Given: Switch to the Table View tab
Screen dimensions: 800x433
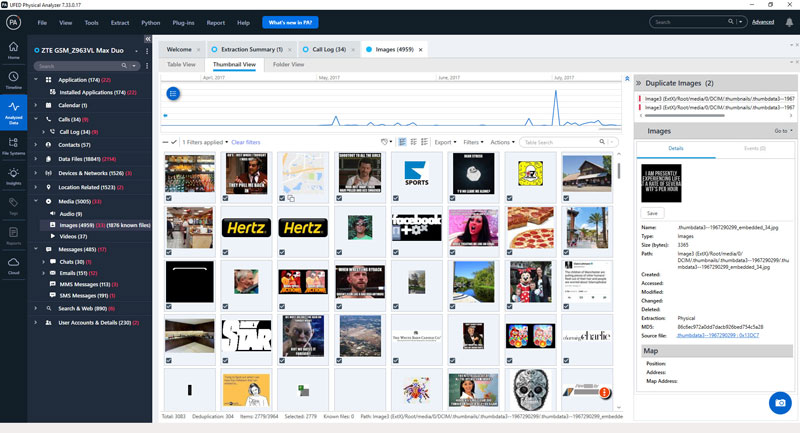Looking at the screenshot, I should [181, 64].
